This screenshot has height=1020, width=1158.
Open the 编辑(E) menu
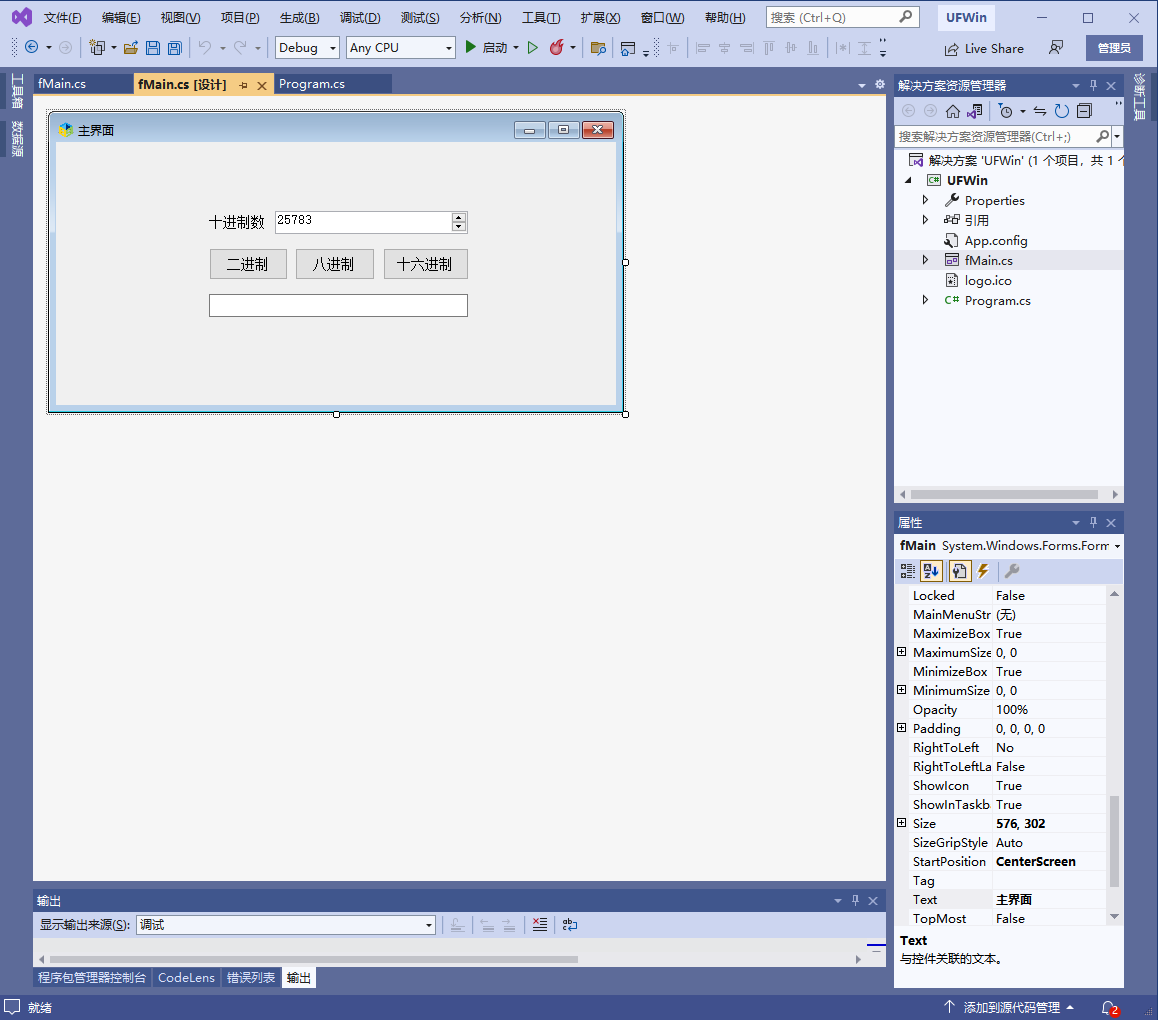(x=121, y=18)
